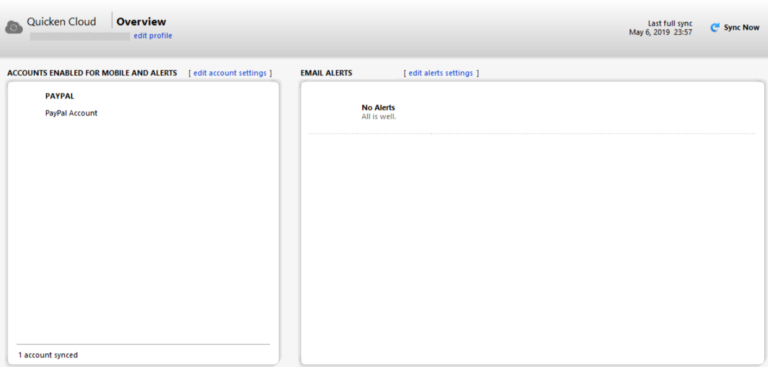768x367 pixels.
Task: Click the Quicken Cloud title text
Action: (x=61, y=22)
